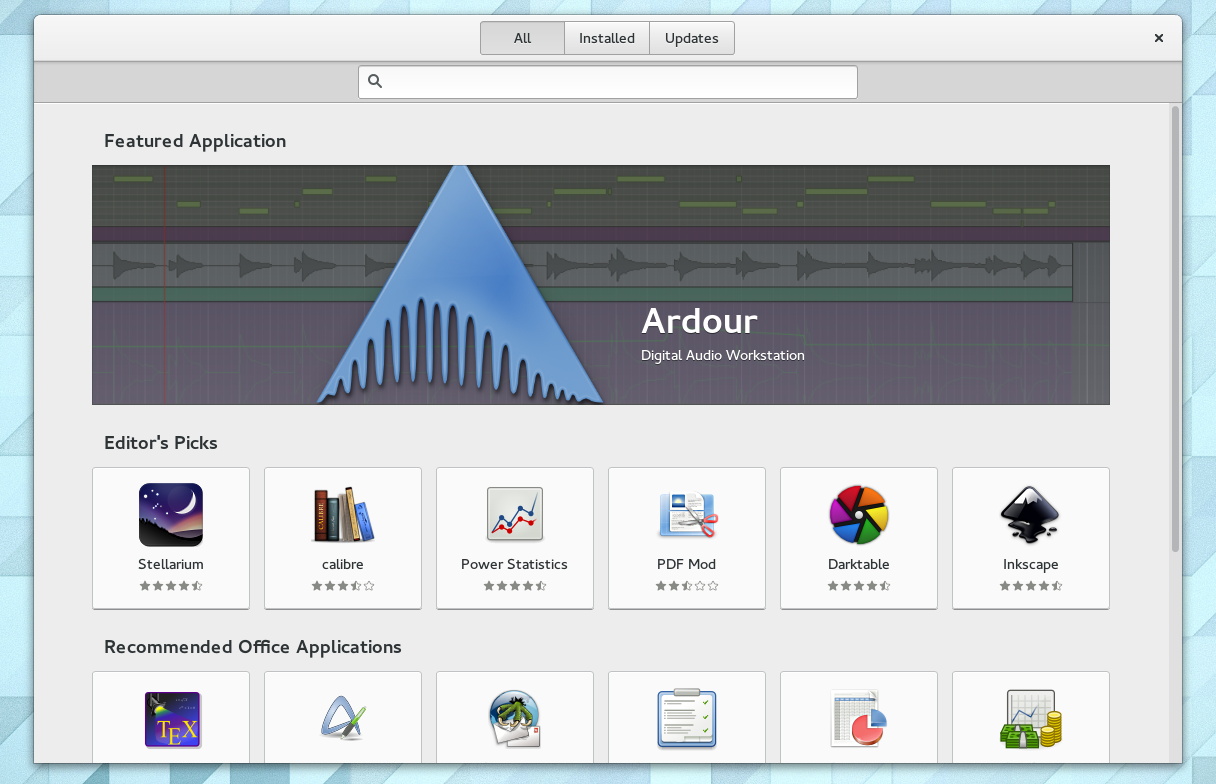Switch to the Installed tab
1216x784 pixels.
pyautogui.click(x=606, y=37)
